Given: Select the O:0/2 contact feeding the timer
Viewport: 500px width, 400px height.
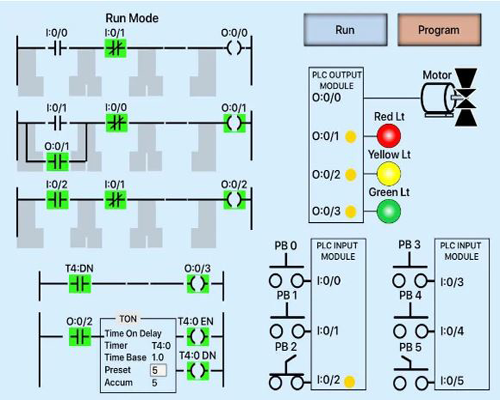Looking at the screenshot, I should (x=80, y=337).
